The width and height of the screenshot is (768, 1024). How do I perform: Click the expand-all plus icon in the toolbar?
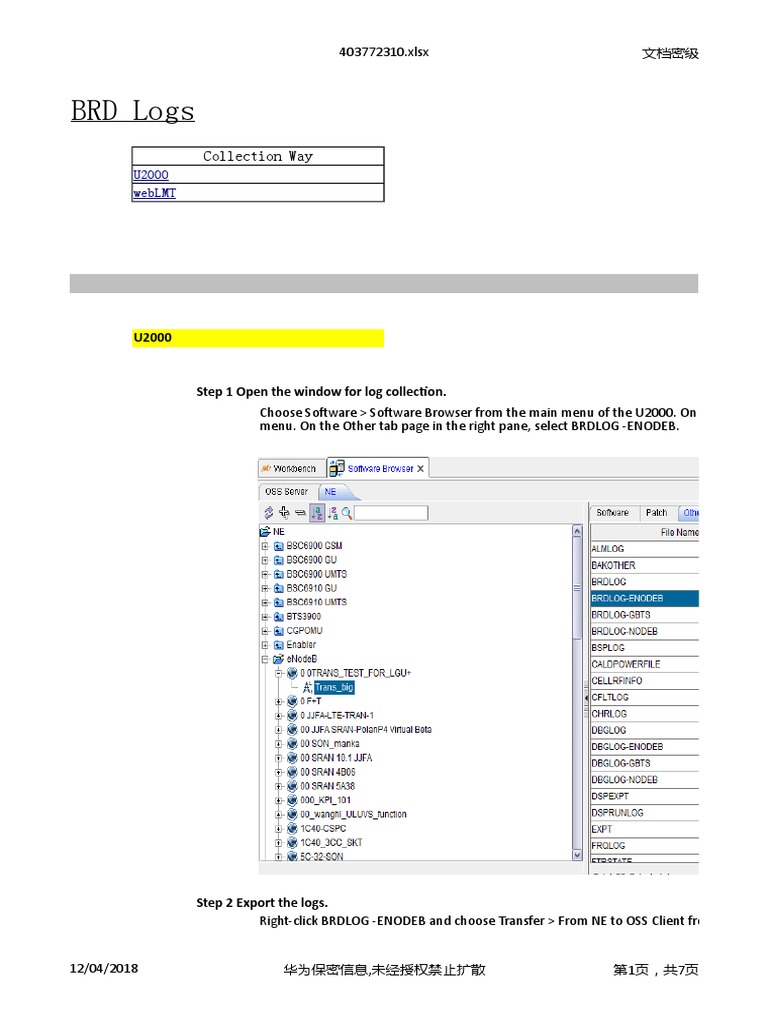[284, 513]
